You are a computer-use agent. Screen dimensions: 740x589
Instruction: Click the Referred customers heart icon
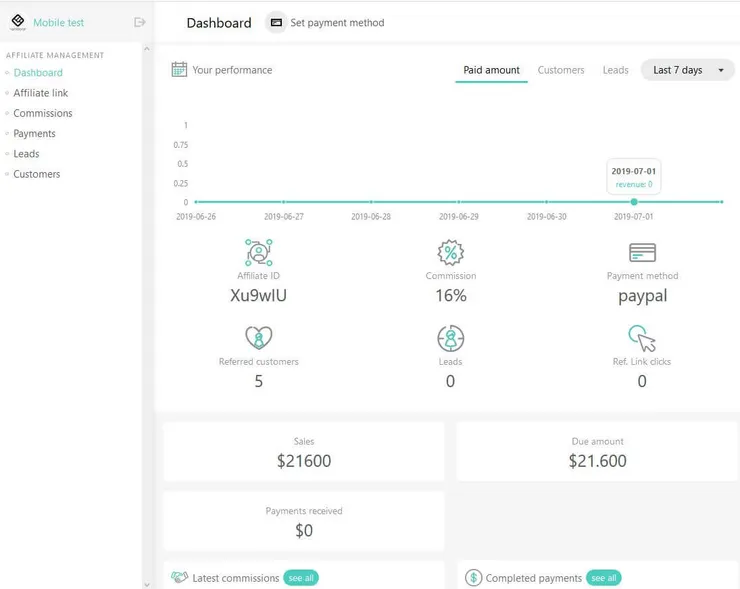tap(259, 338)
